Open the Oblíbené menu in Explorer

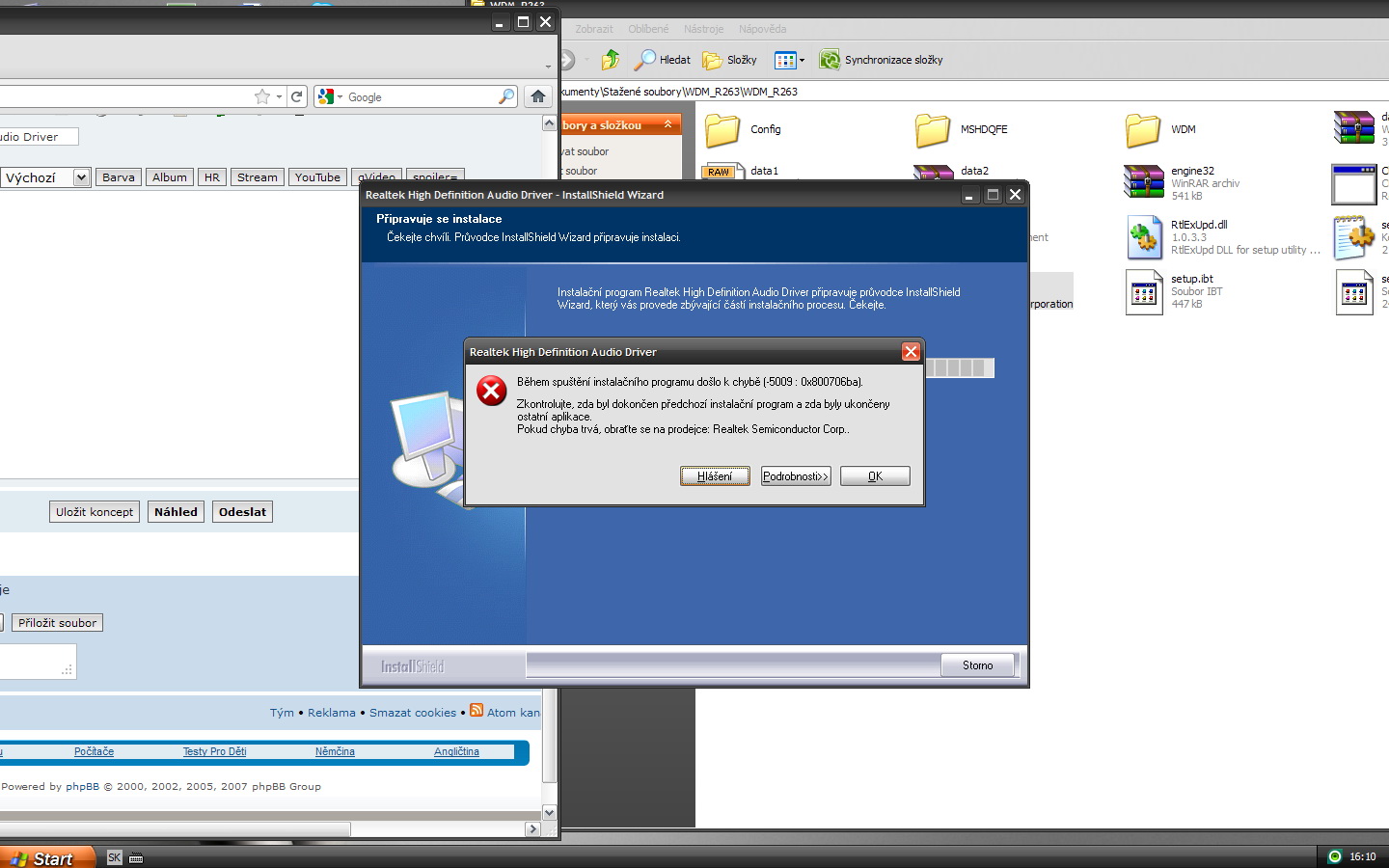point(648,29)
